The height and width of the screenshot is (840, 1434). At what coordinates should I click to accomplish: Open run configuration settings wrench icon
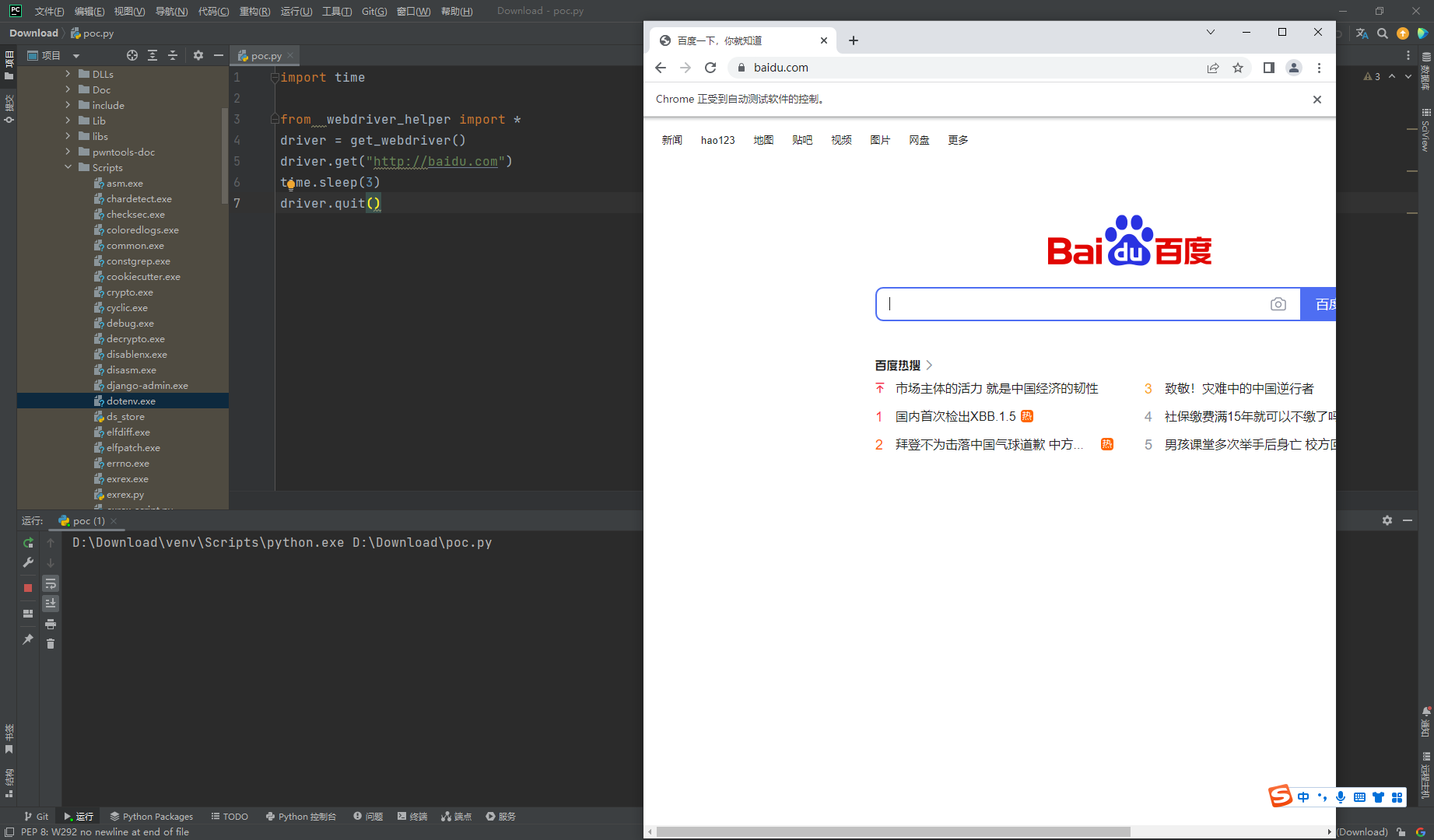pos(29,562)
